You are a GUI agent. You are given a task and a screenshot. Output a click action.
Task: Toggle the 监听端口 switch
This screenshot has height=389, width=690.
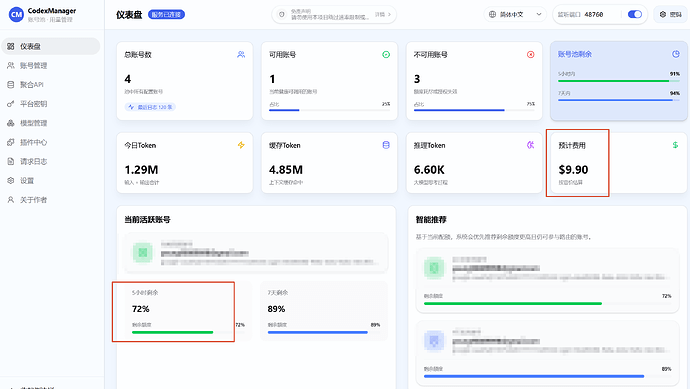point(635,15)
